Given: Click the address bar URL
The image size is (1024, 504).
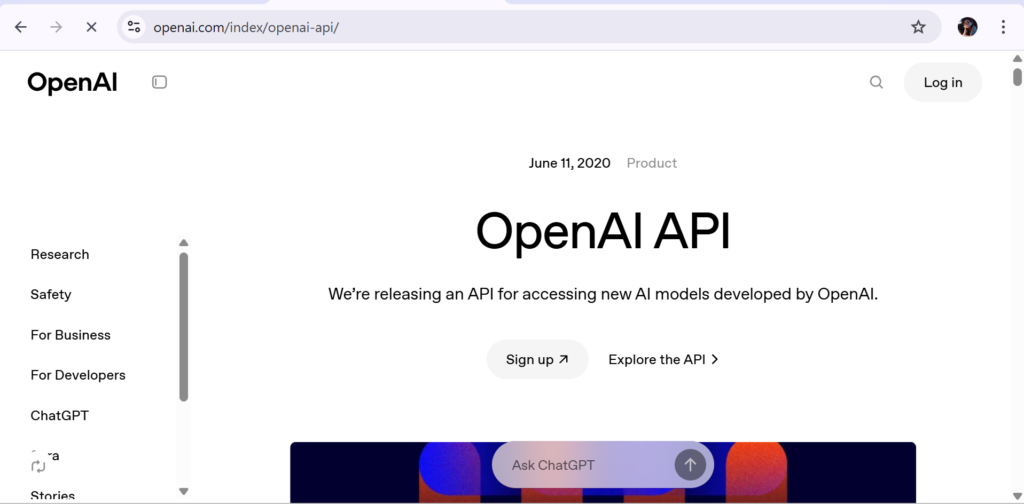Looking at the screenshot, I should coord(246,27).
